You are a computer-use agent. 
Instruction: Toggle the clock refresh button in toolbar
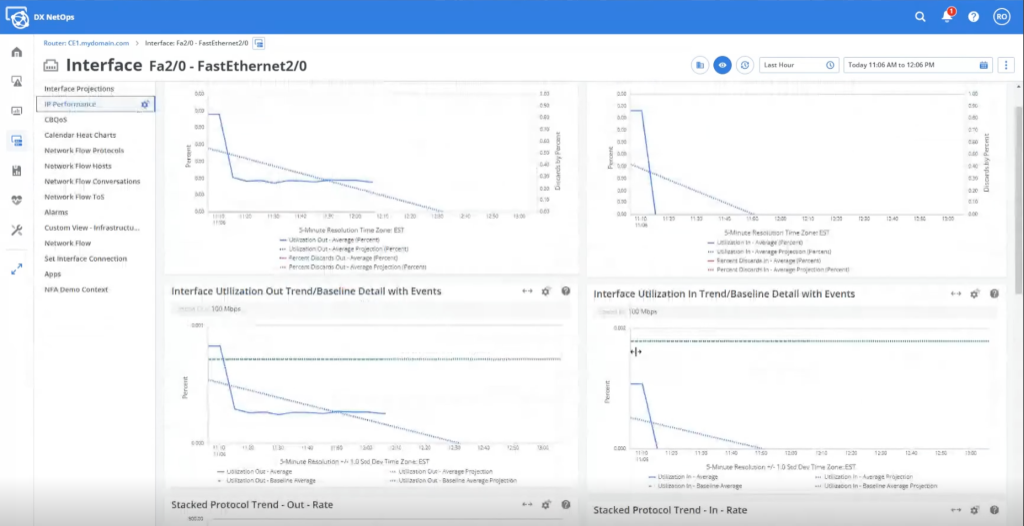744,65
